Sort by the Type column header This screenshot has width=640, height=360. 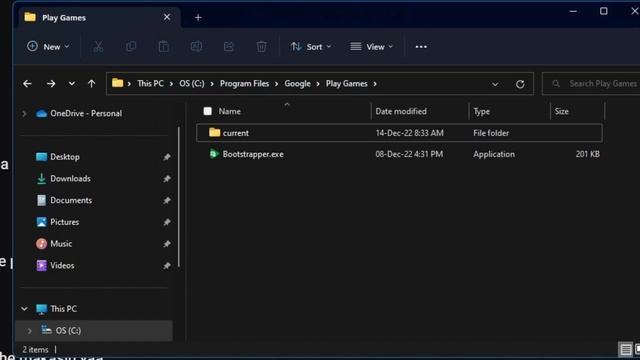point(482,111)
